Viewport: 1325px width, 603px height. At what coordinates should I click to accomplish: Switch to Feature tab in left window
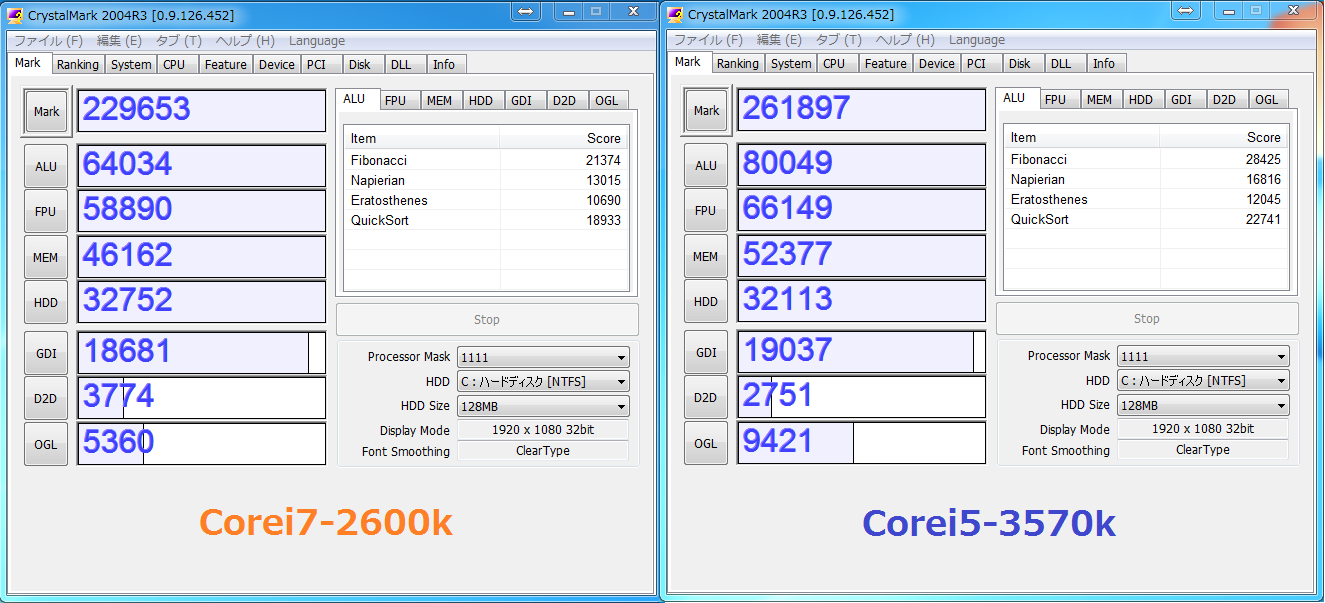coord(225,65)
